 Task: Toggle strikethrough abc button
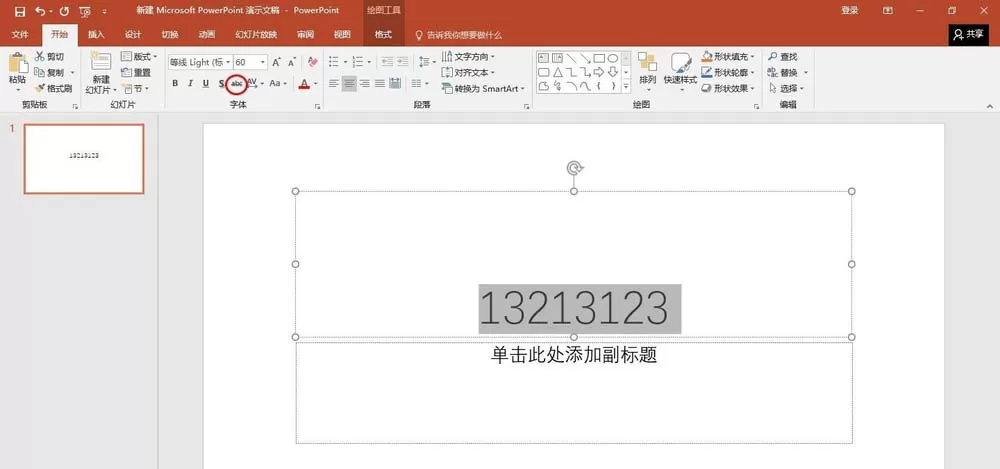point(237,84)
